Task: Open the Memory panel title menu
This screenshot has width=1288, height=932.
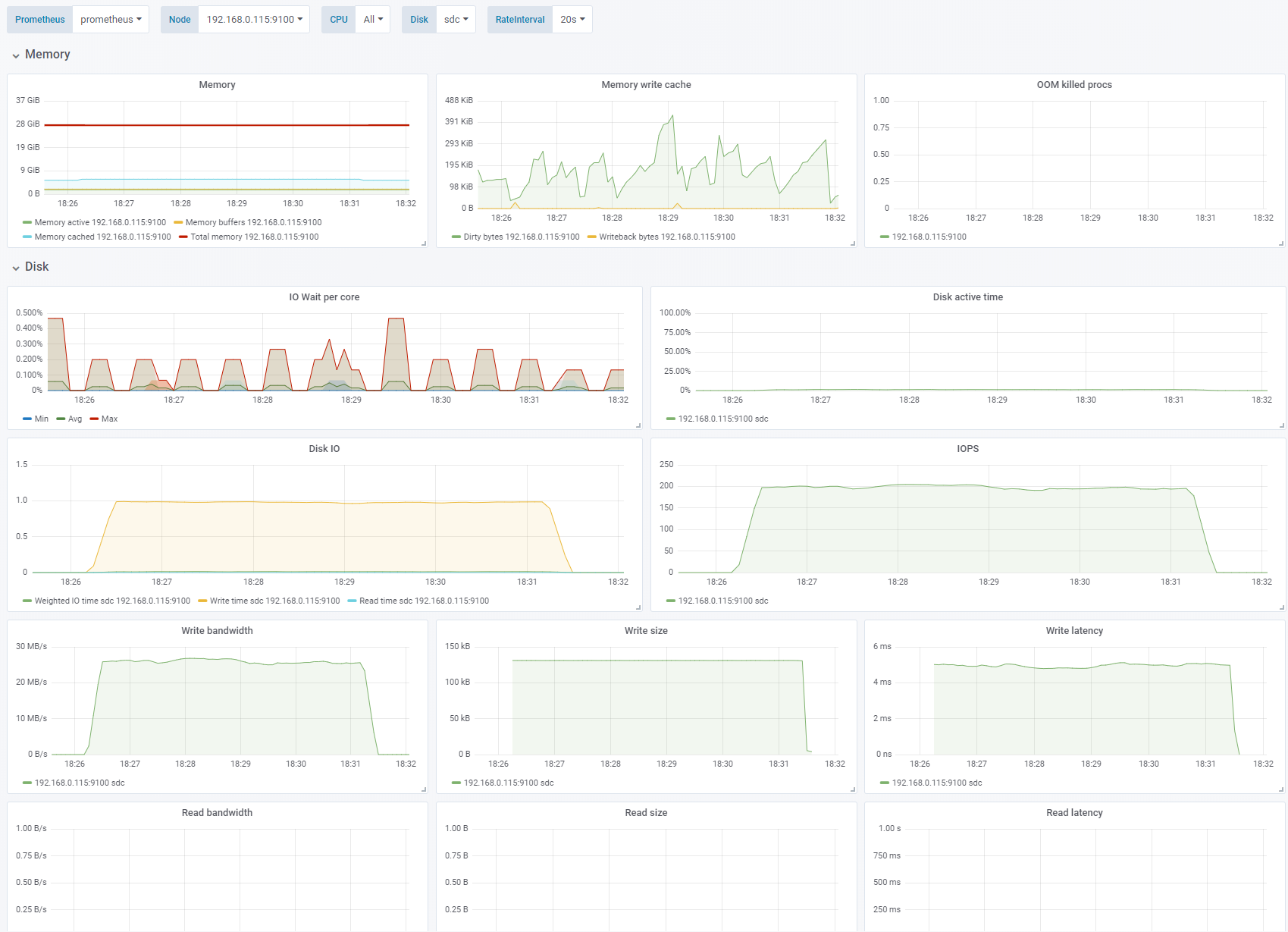Action: (x=217, y=85)
